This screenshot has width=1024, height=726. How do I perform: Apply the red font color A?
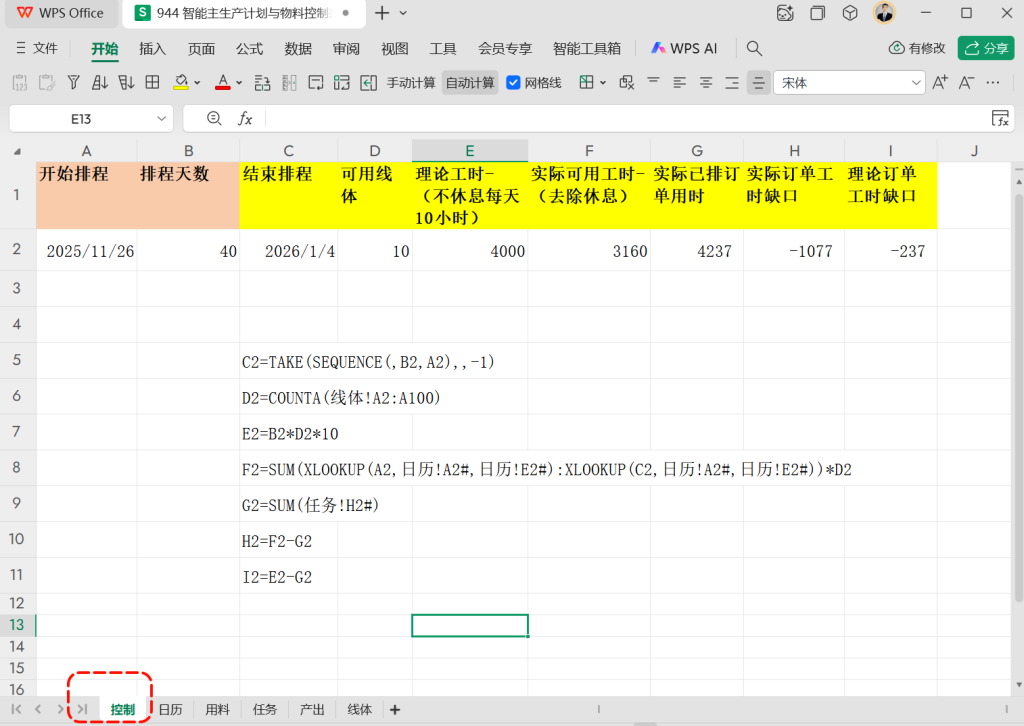[x=223, y=82]
